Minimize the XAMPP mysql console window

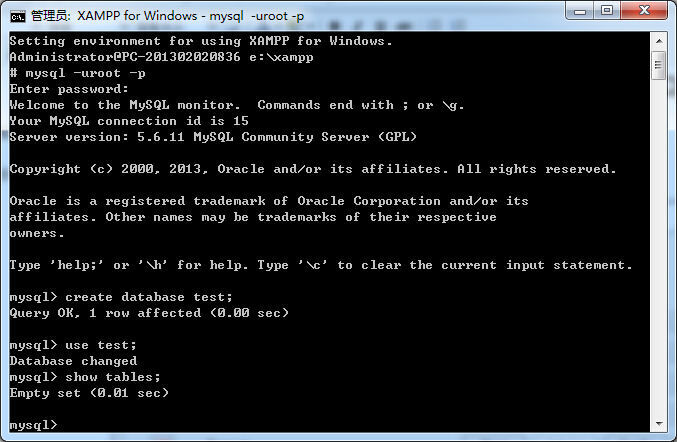pos(580,11)
